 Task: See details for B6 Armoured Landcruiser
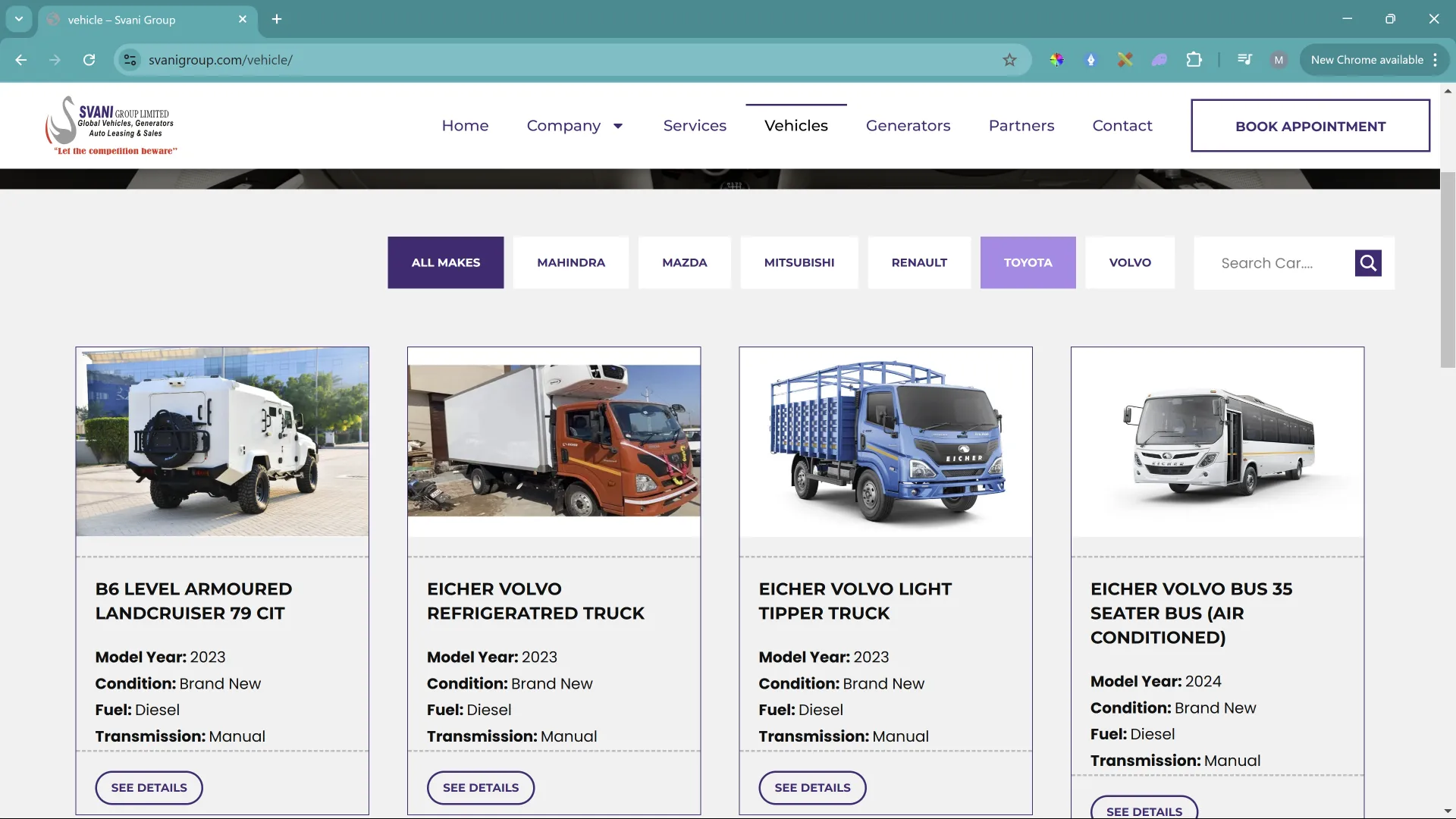(x=149, y=787)
